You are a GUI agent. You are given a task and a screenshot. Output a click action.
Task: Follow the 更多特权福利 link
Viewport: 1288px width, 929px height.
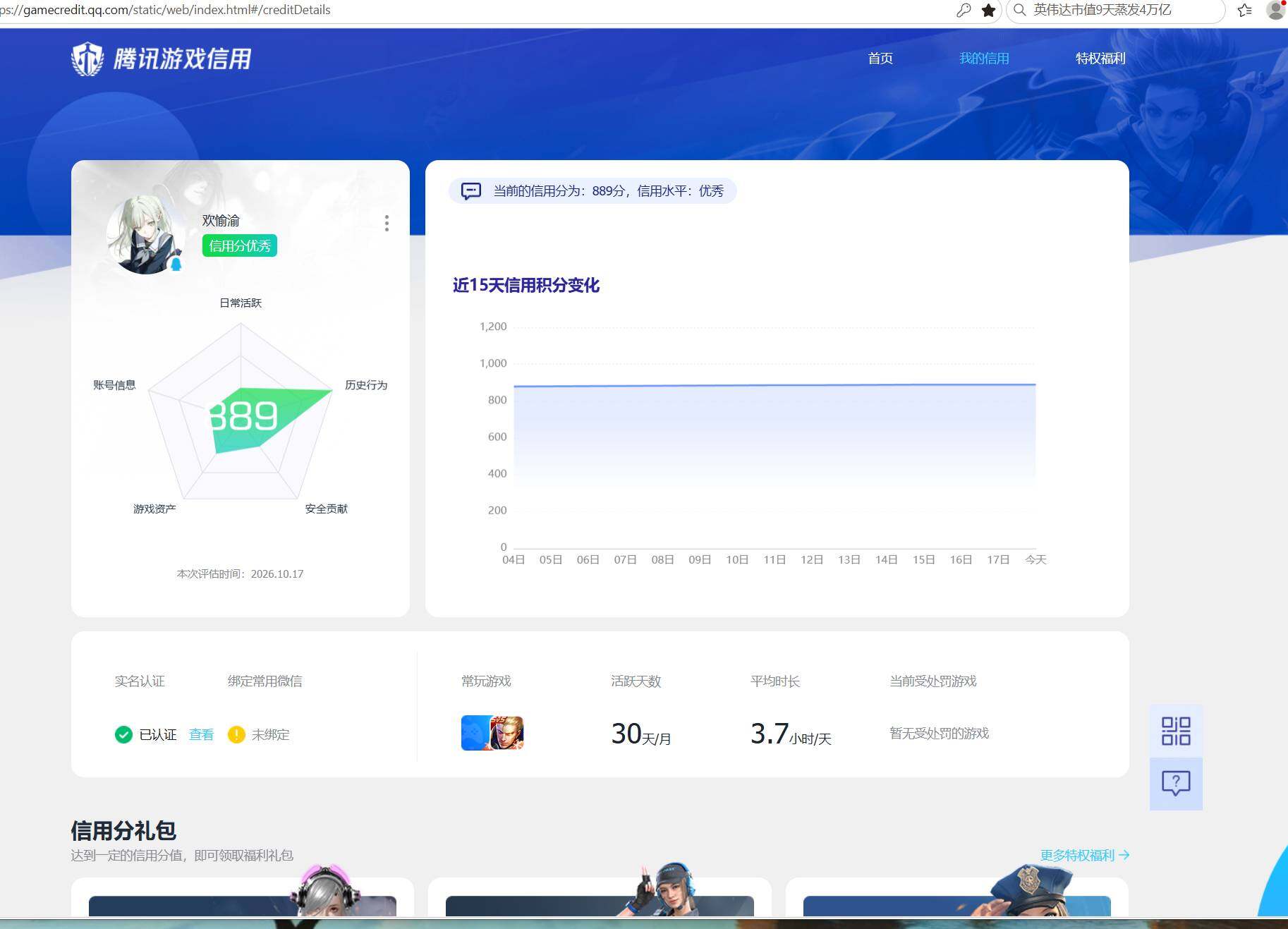tap(1085, 855)
